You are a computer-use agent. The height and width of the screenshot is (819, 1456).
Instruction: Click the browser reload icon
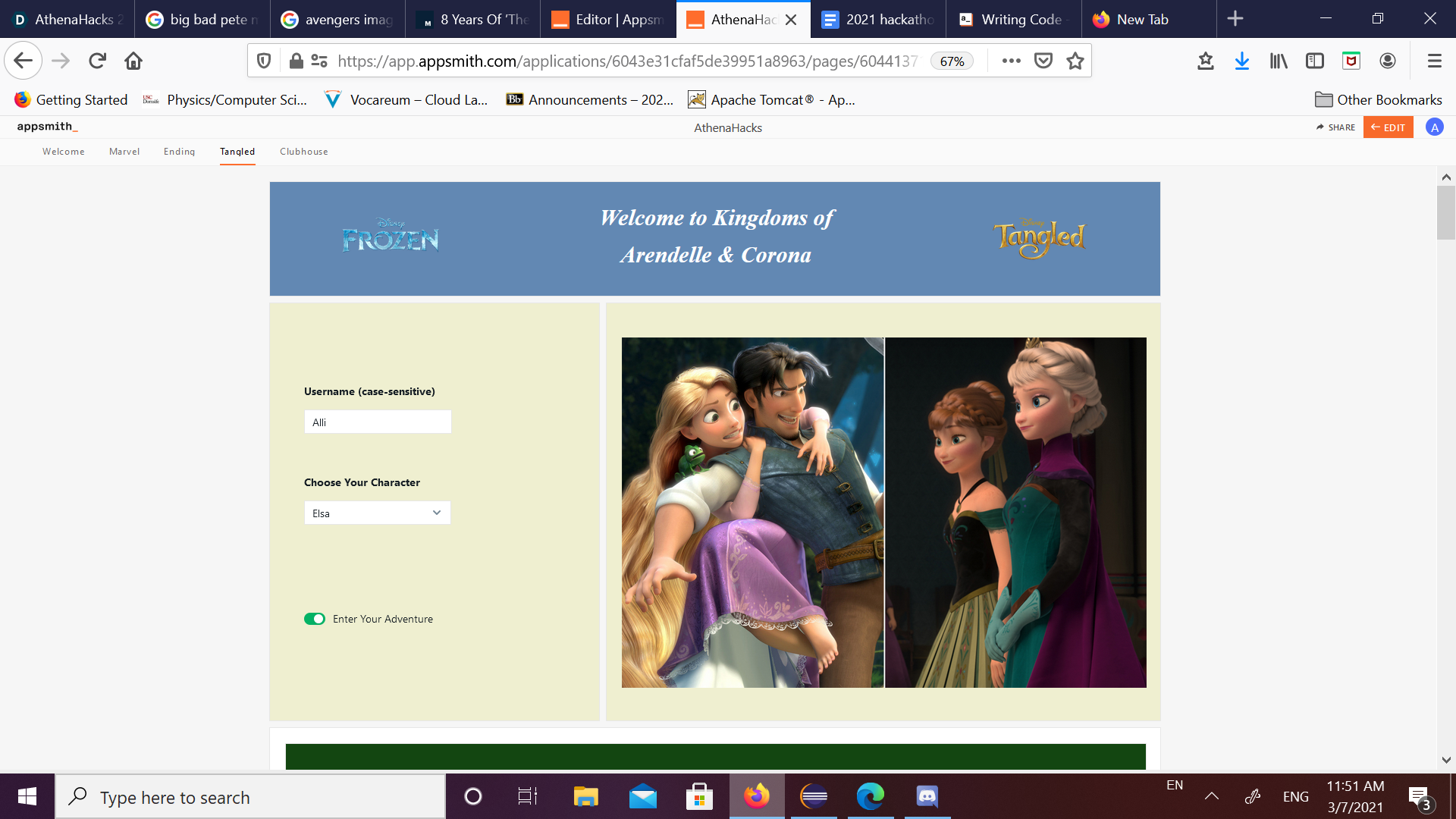(x=97, y=61)
